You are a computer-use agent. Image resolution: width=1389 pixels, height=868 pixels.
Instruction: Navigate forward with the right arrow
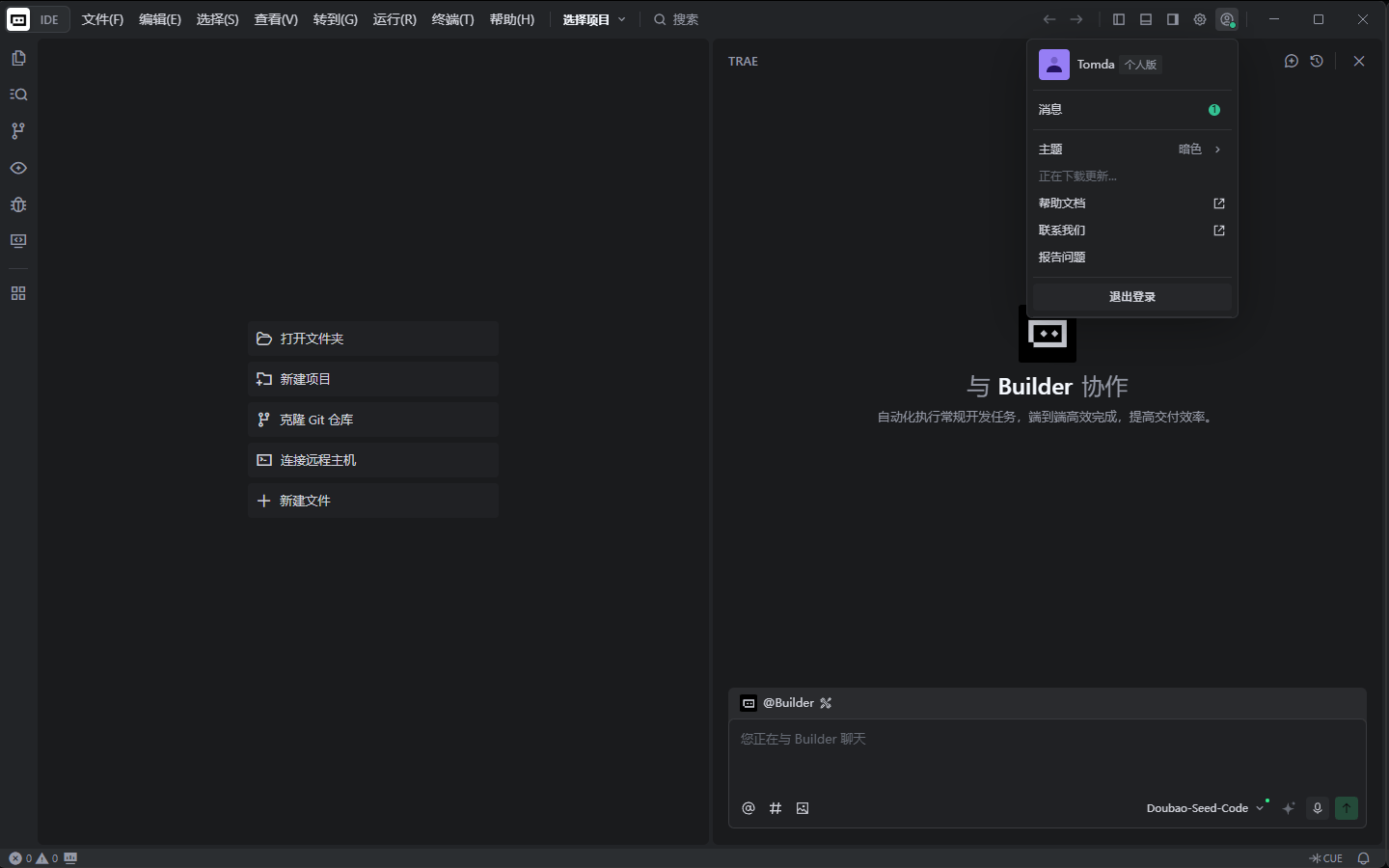[1076, 19]
